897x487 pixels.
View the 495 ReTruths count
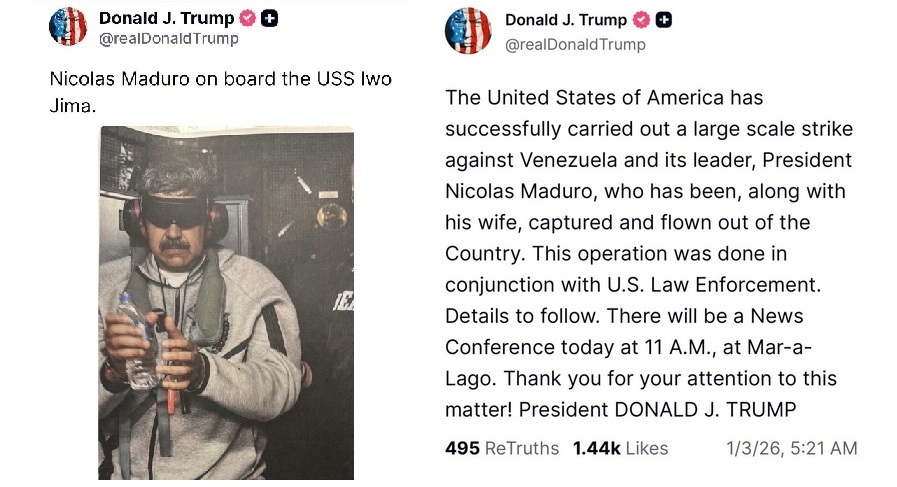(x=501, y=448)
